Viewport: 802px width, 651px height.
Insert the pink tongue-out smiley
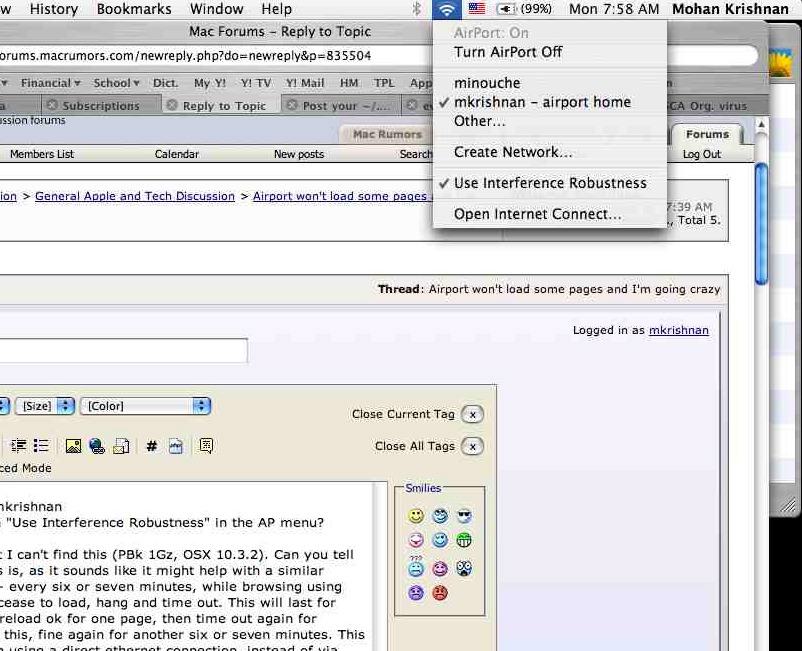[416, 540]
